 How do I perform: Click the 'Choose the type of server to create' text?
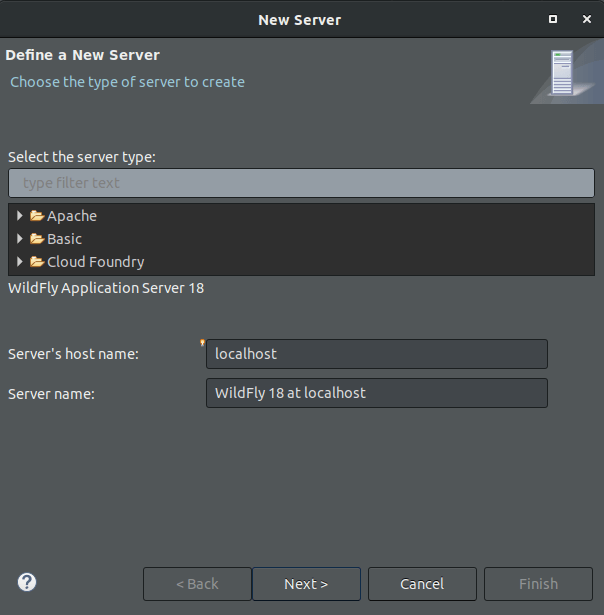(127, 82)
